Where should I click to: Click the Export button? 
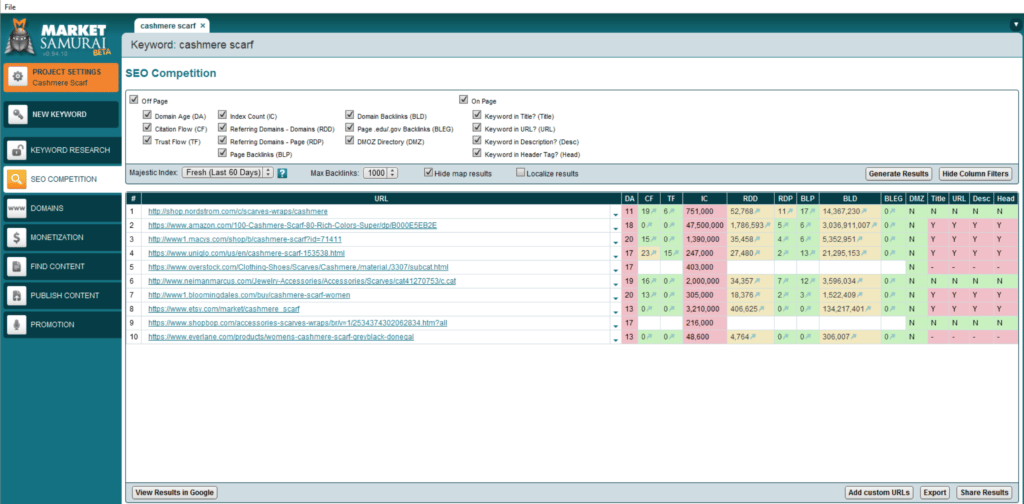coord(935,492)
